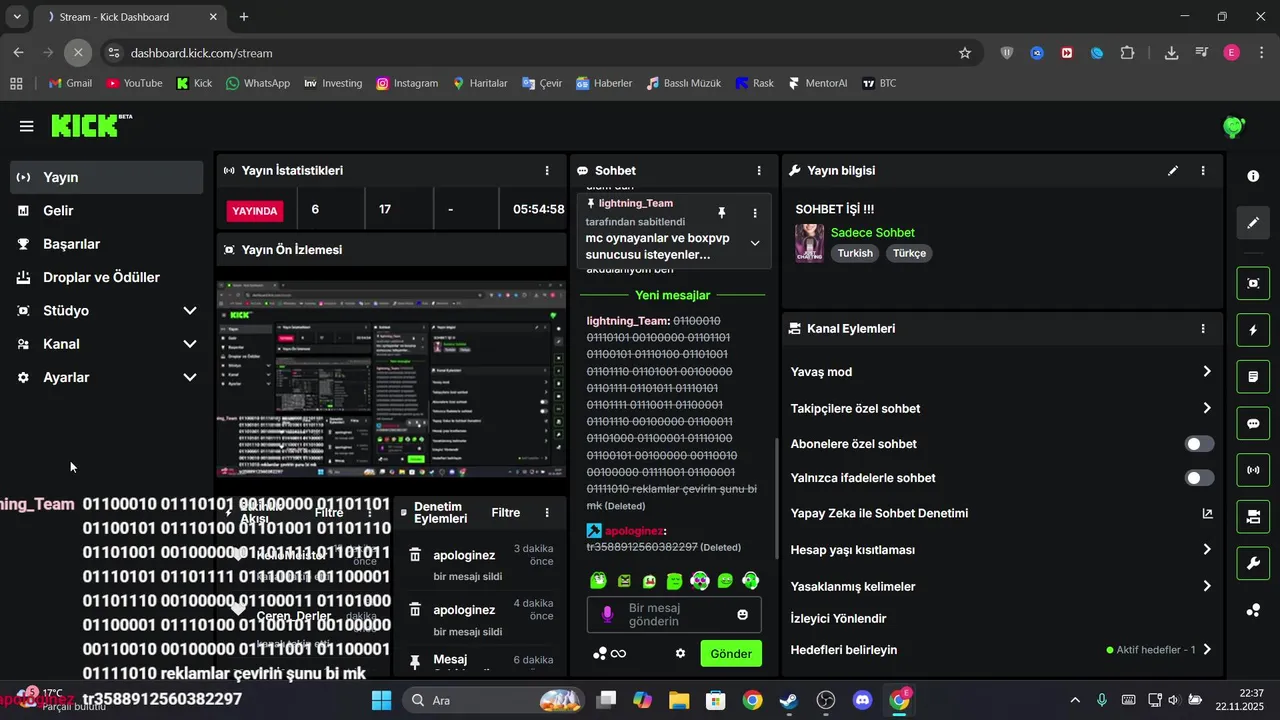Select Droplar ve Ödüller in the sidebar

click(107, 277)
